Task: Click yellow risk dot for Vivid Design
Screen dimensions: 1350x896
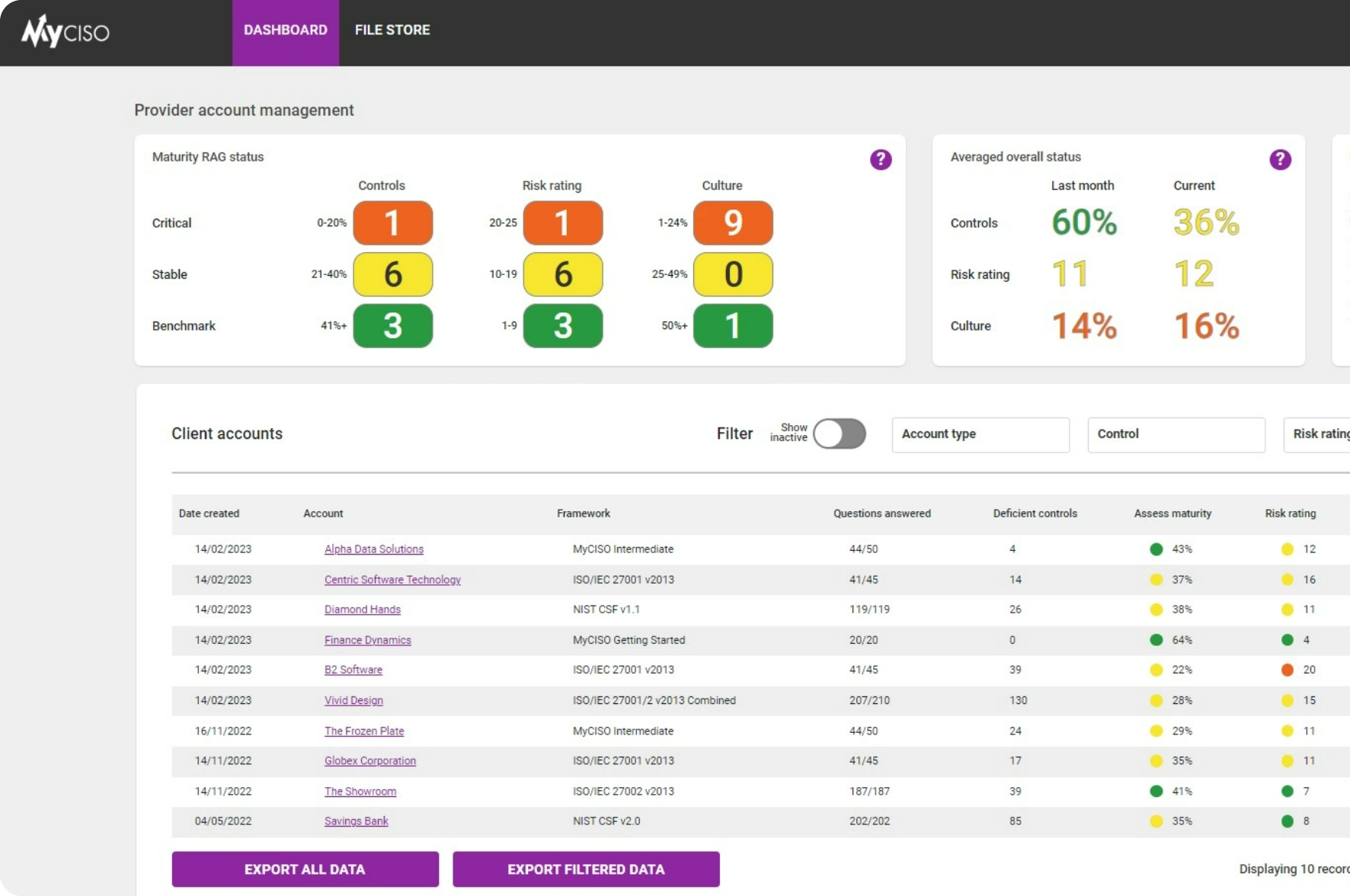Action: pos(1288,700)
